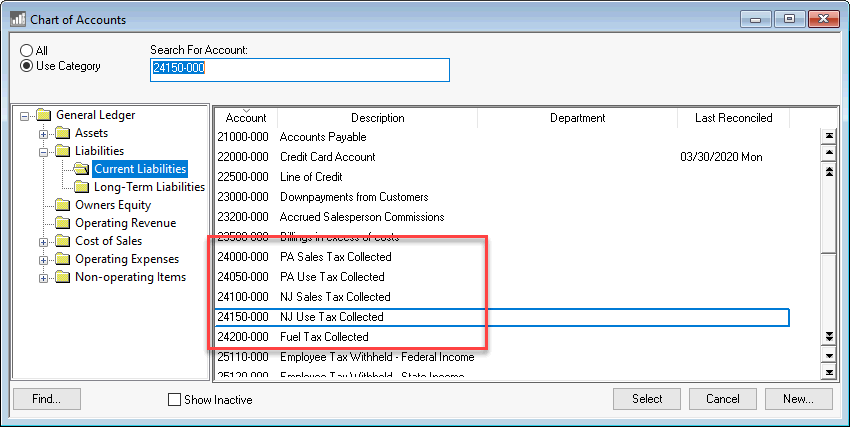The height and width of the screenshot is (427, 850).
Task: Jump to bottom of account list
Action: 827,372
